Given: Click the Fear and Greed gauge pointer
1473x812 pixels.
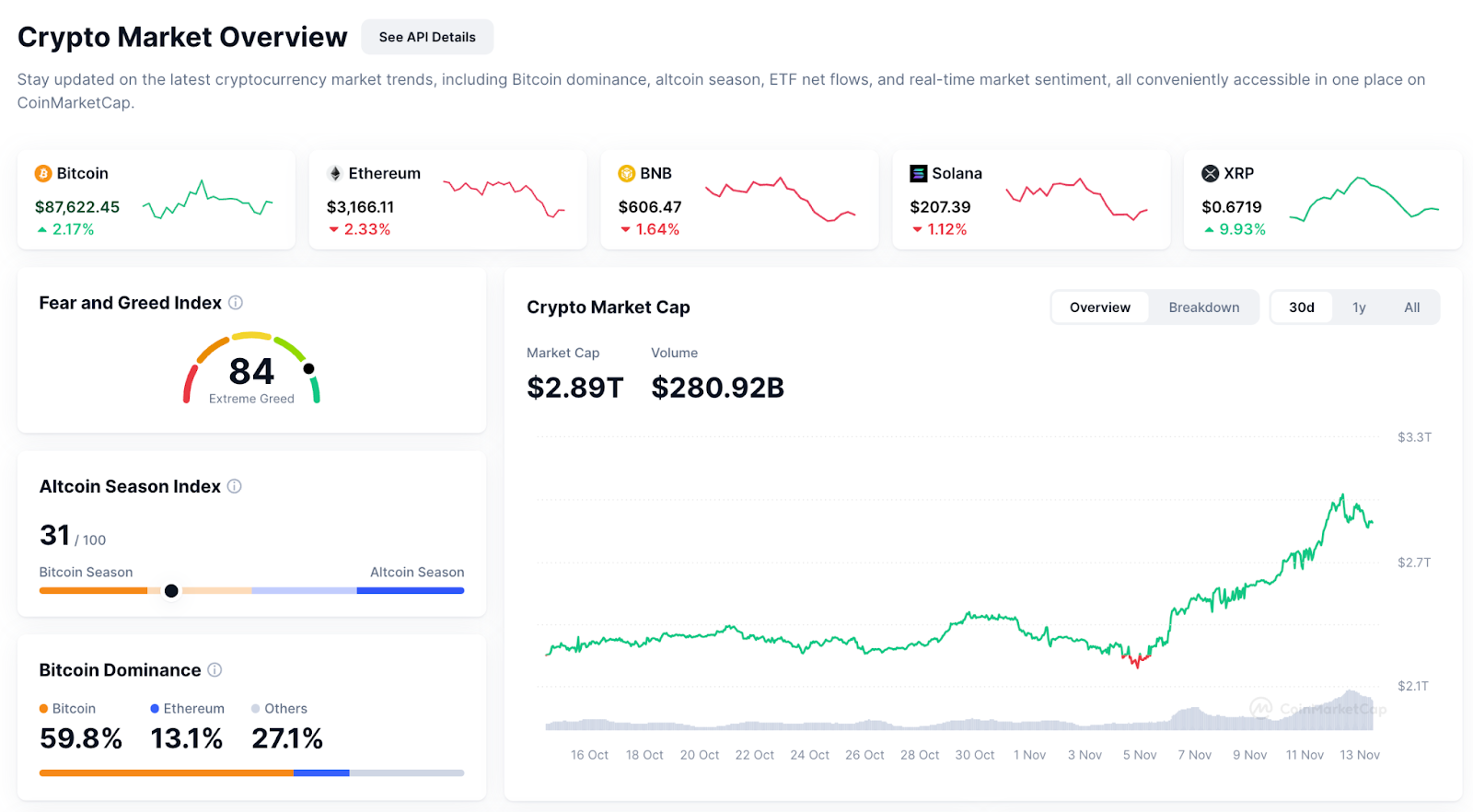Looking at the screenshot, I should coord(309,368).
